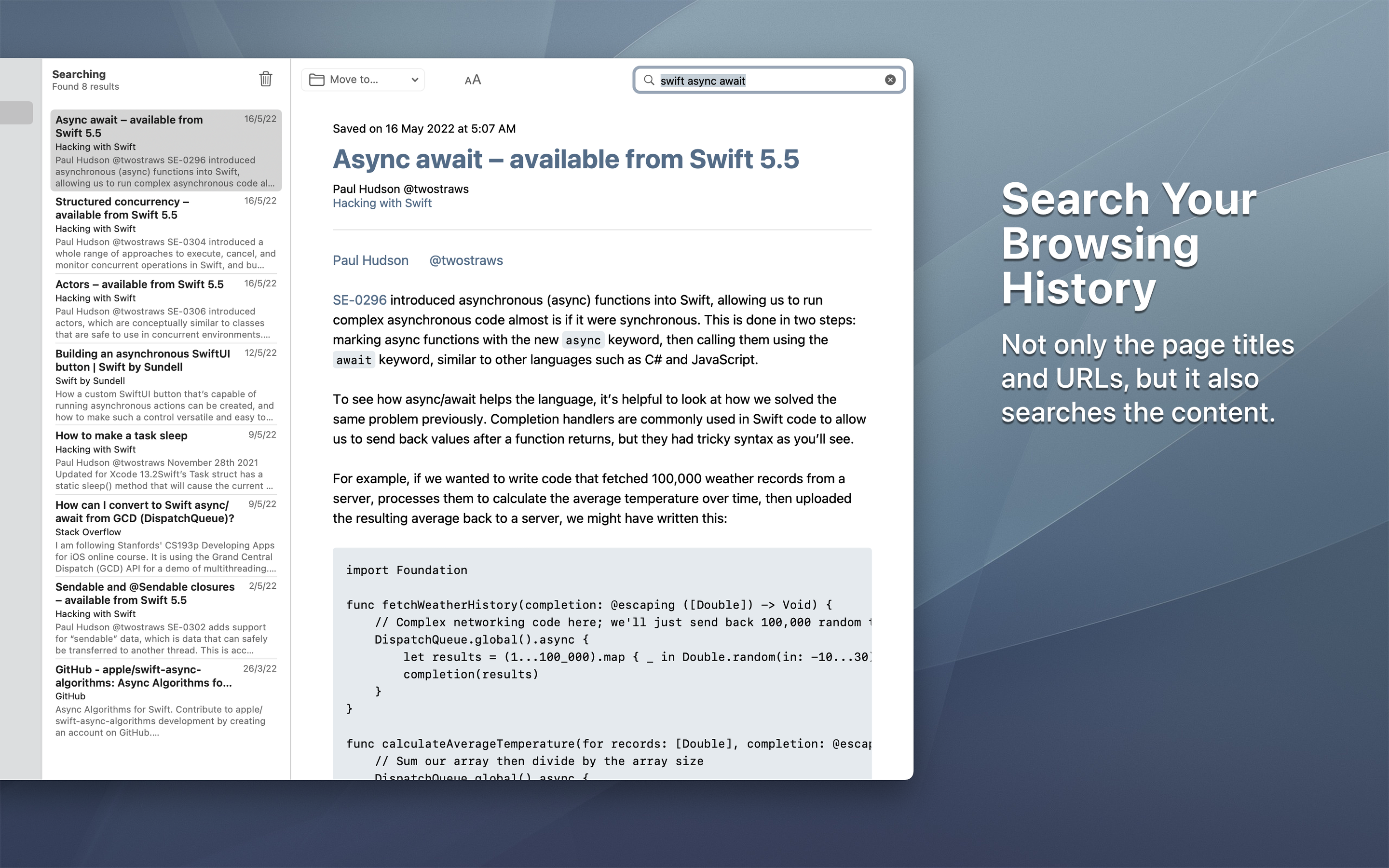Open the @twostraws link
The image size is (1389, 868).
click(x=466, y=260)
